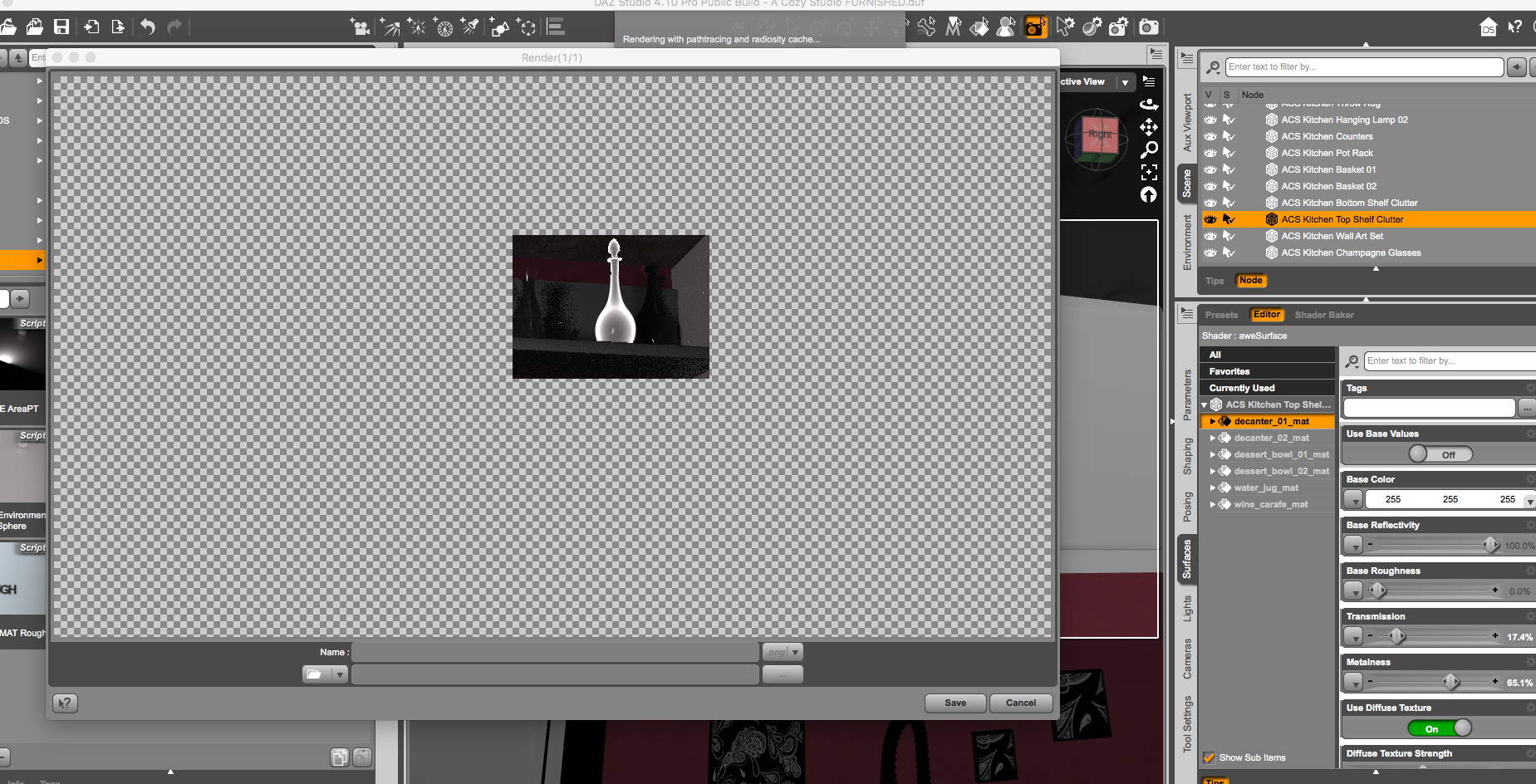Open the Lights side tab

[x=1187, y=608]
